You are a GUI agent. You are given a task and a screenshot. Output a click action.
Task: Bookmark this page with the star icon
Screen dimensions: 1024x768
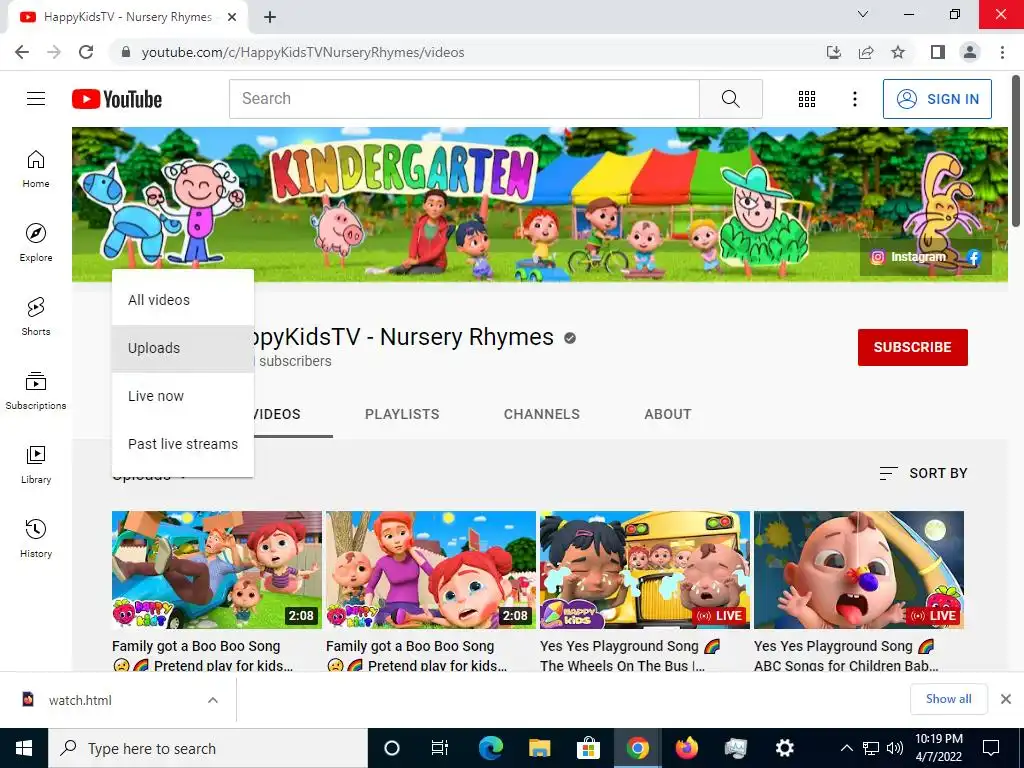click(x=898, y=52)
